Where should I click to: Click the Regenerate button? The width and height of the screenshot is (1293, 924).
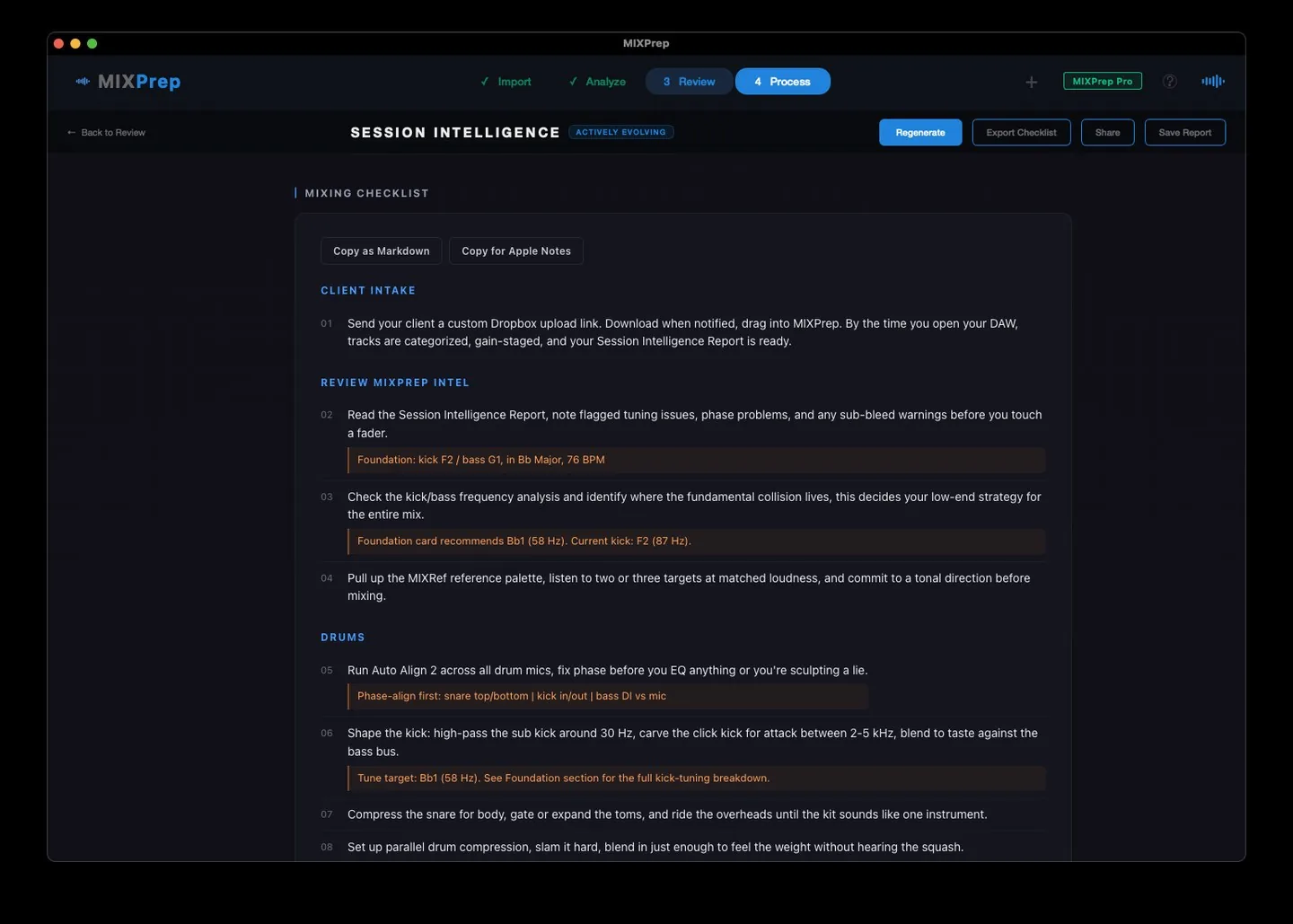[x=920, y=132]
